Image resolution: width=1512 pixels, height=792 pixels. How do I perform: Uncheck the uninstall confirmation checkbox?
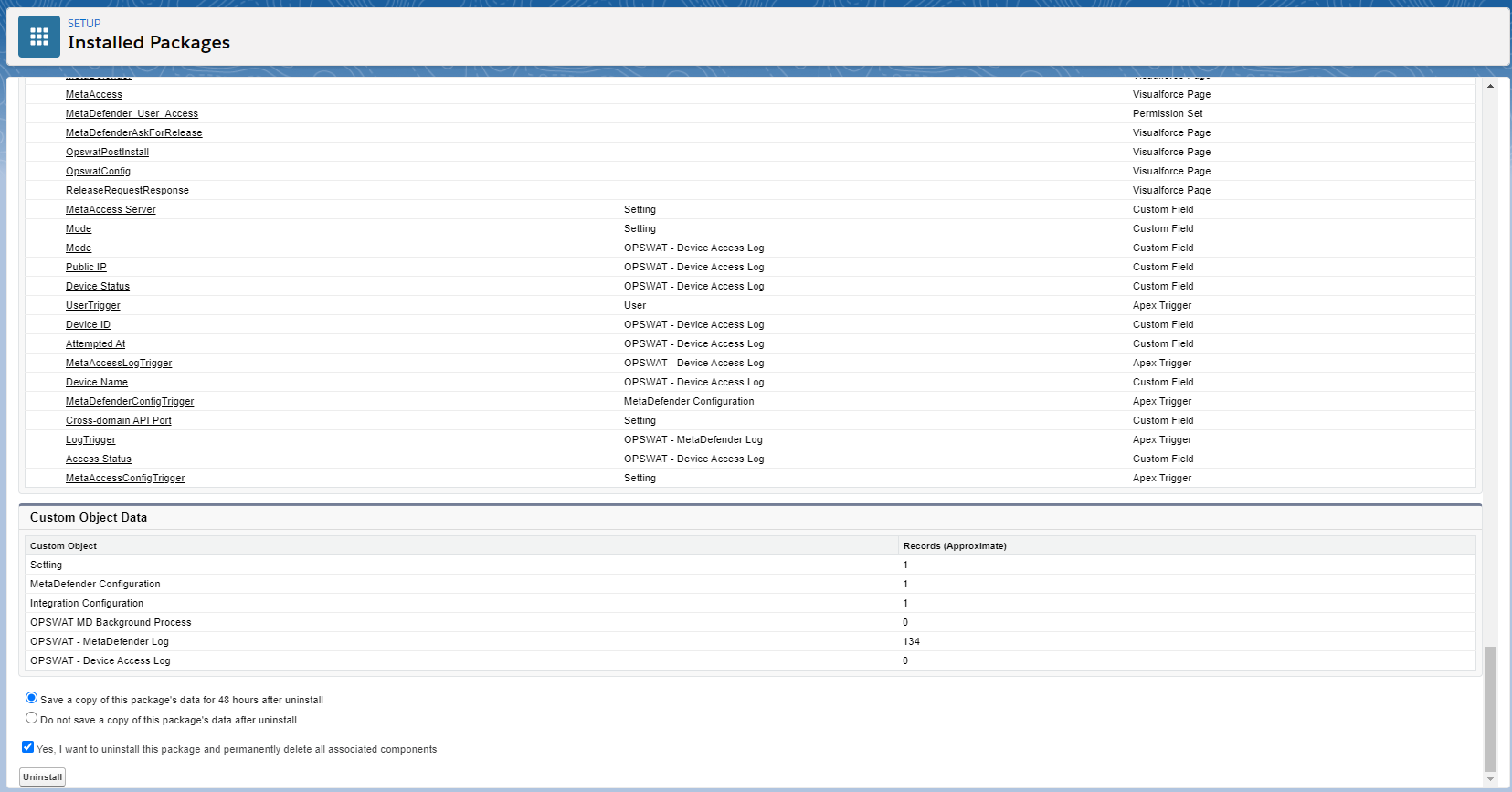pos(28,747)
